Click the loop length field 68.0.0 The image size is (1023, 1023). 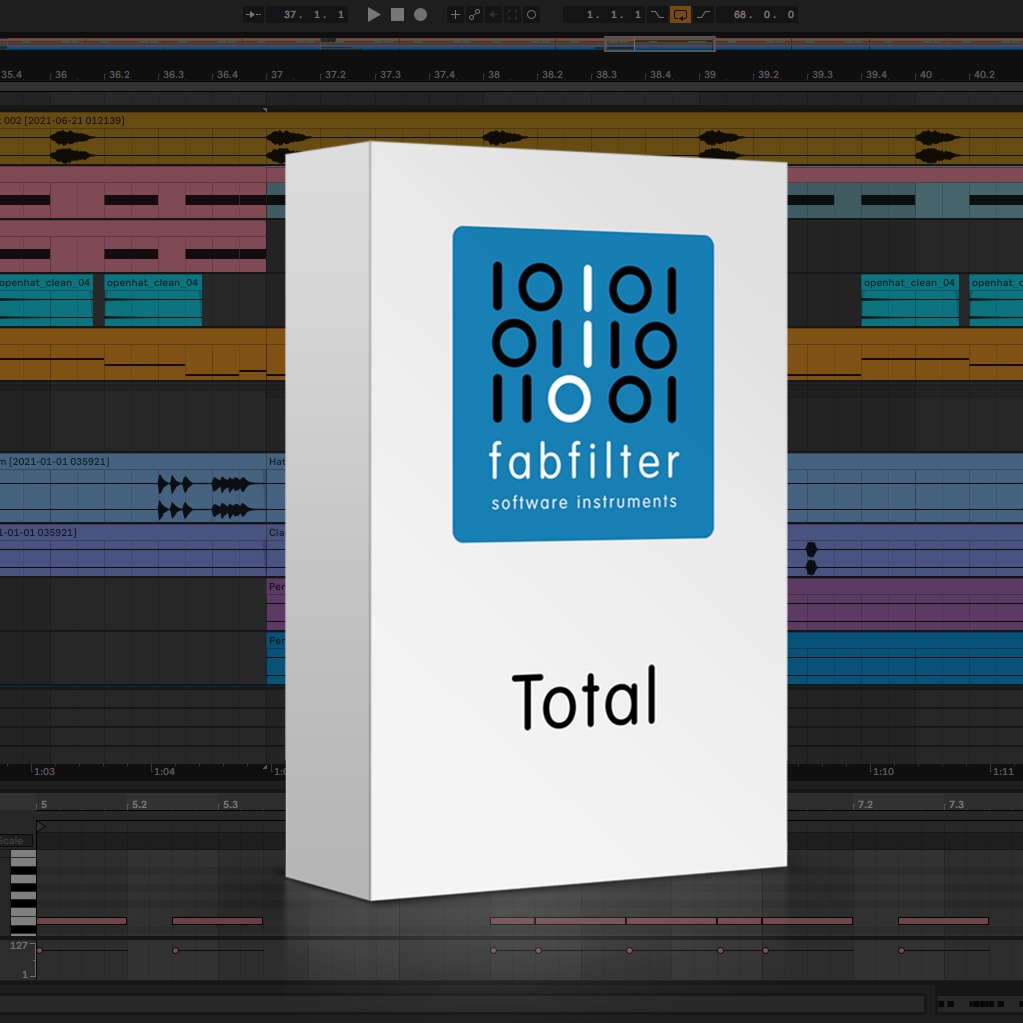(763, 15)
